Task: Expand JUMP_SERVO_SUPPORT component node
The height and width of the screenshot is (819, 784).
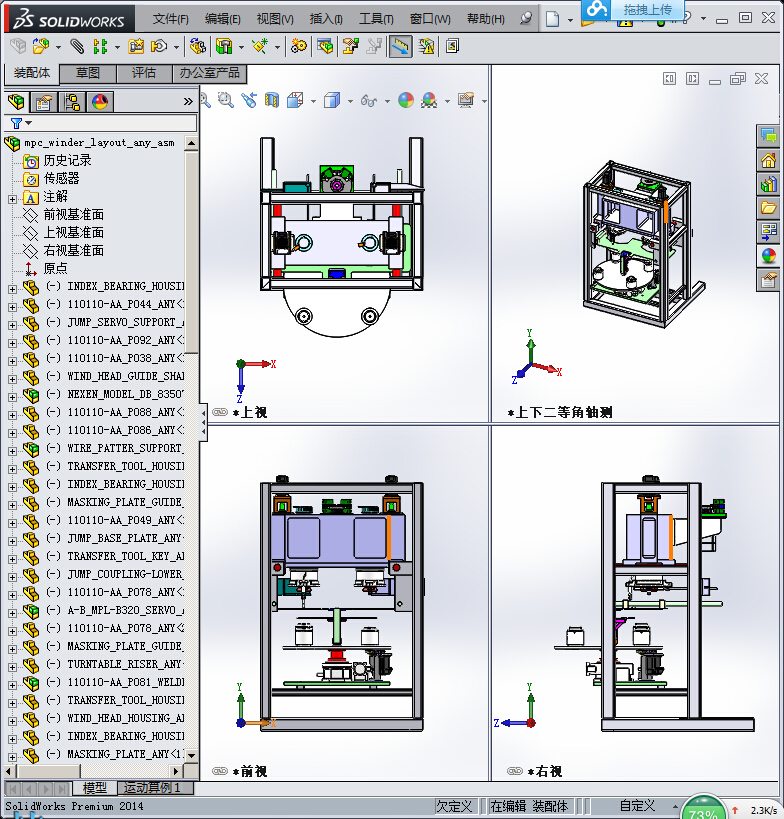Action: (x=12, y=325)
